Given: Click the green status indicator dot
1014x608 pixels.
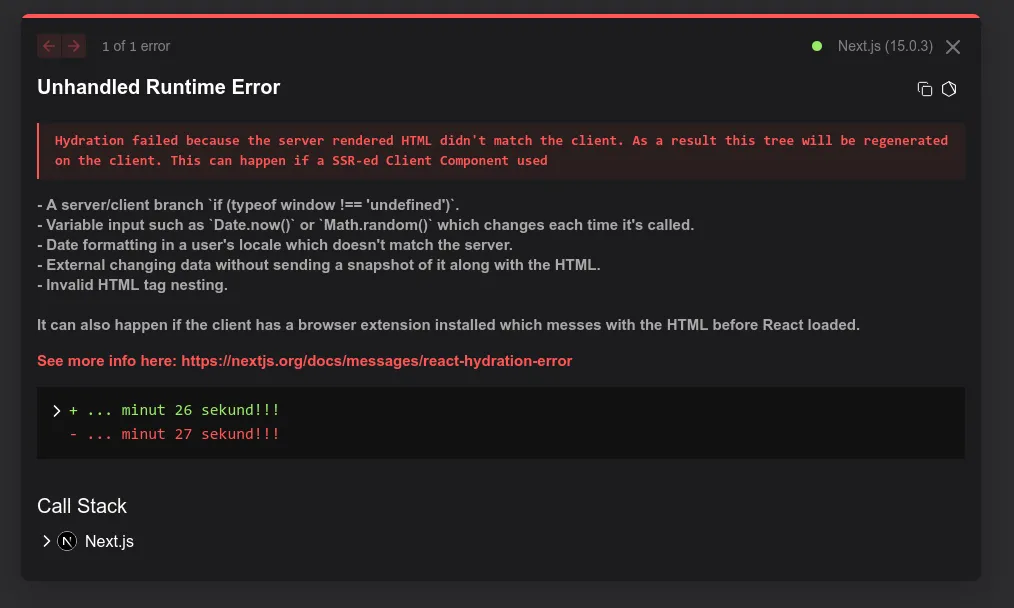Looking at the screenshot, I should pyautogui.click(x=817, y=46).
